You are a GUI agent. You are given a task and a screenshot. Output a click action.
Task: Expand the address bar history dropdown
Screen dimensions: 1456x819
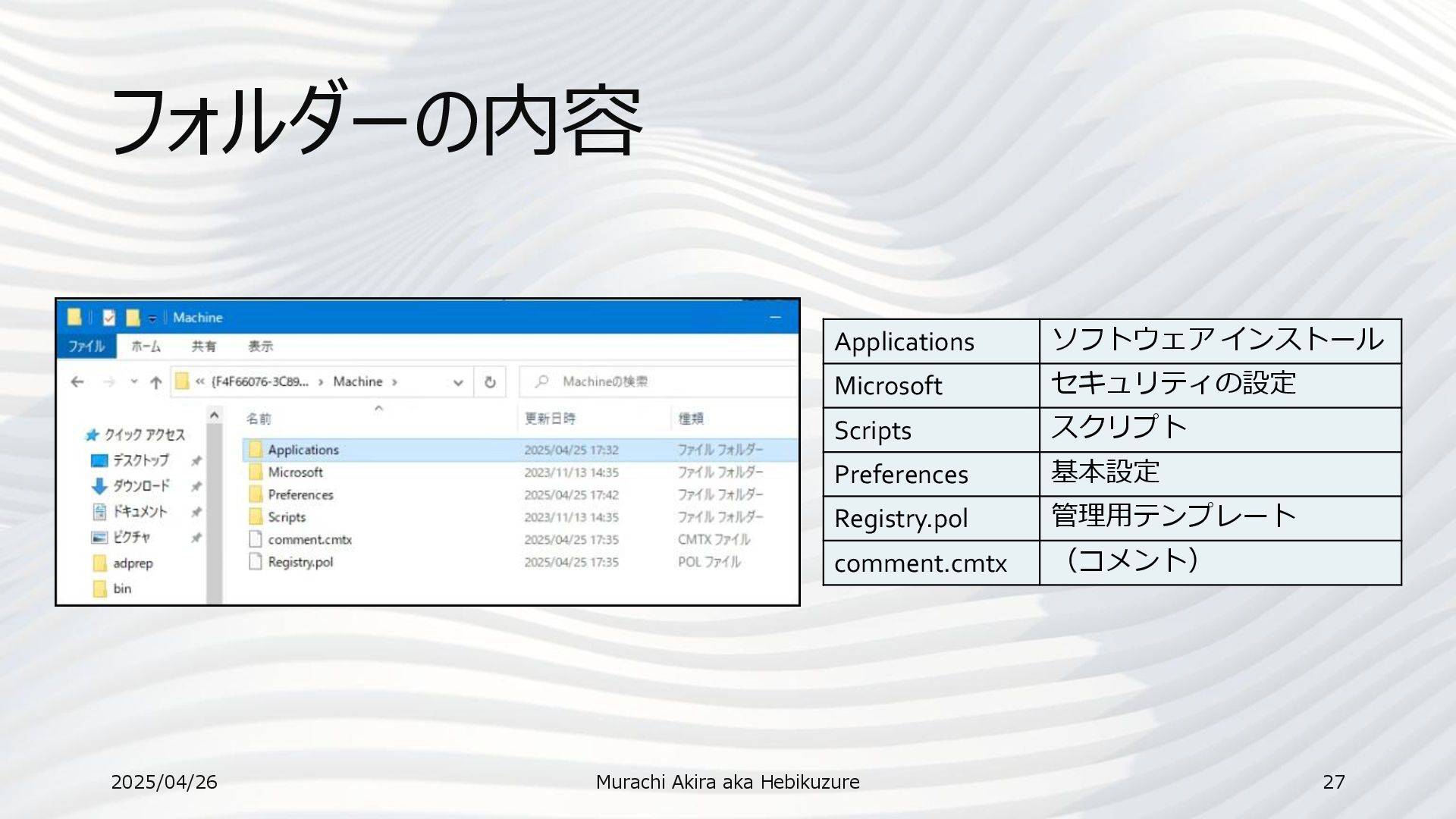(458, 382)
